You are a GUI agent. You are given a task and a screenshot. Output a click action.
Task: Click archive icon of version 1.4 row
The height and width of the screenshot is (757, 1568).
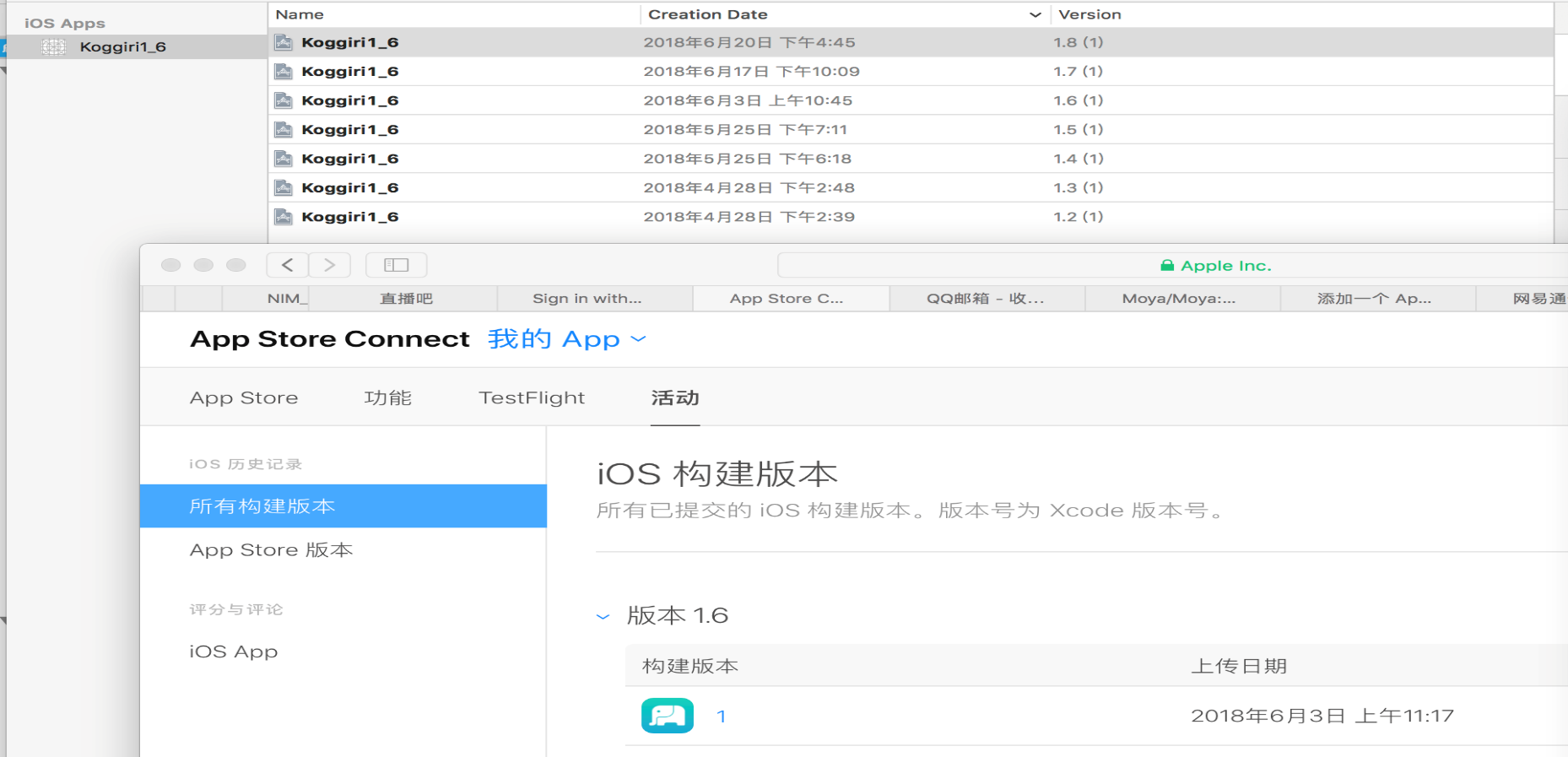(284, 159)
